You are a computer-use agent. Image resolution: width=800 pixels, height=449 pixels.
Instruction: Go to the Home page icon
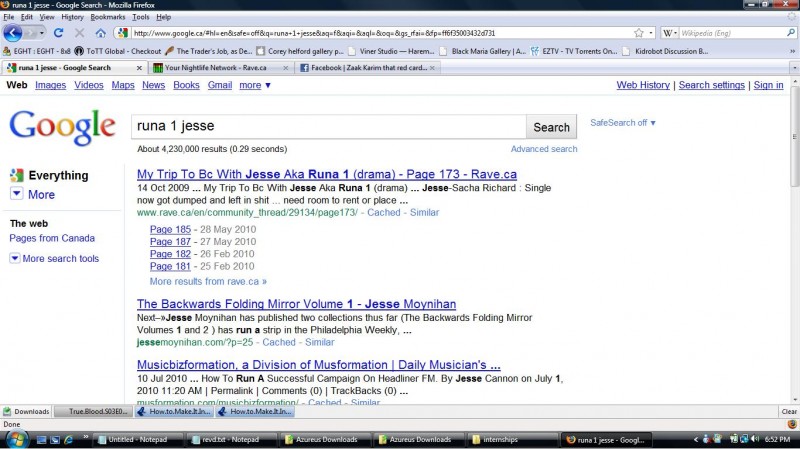click(x=101, y=33)
